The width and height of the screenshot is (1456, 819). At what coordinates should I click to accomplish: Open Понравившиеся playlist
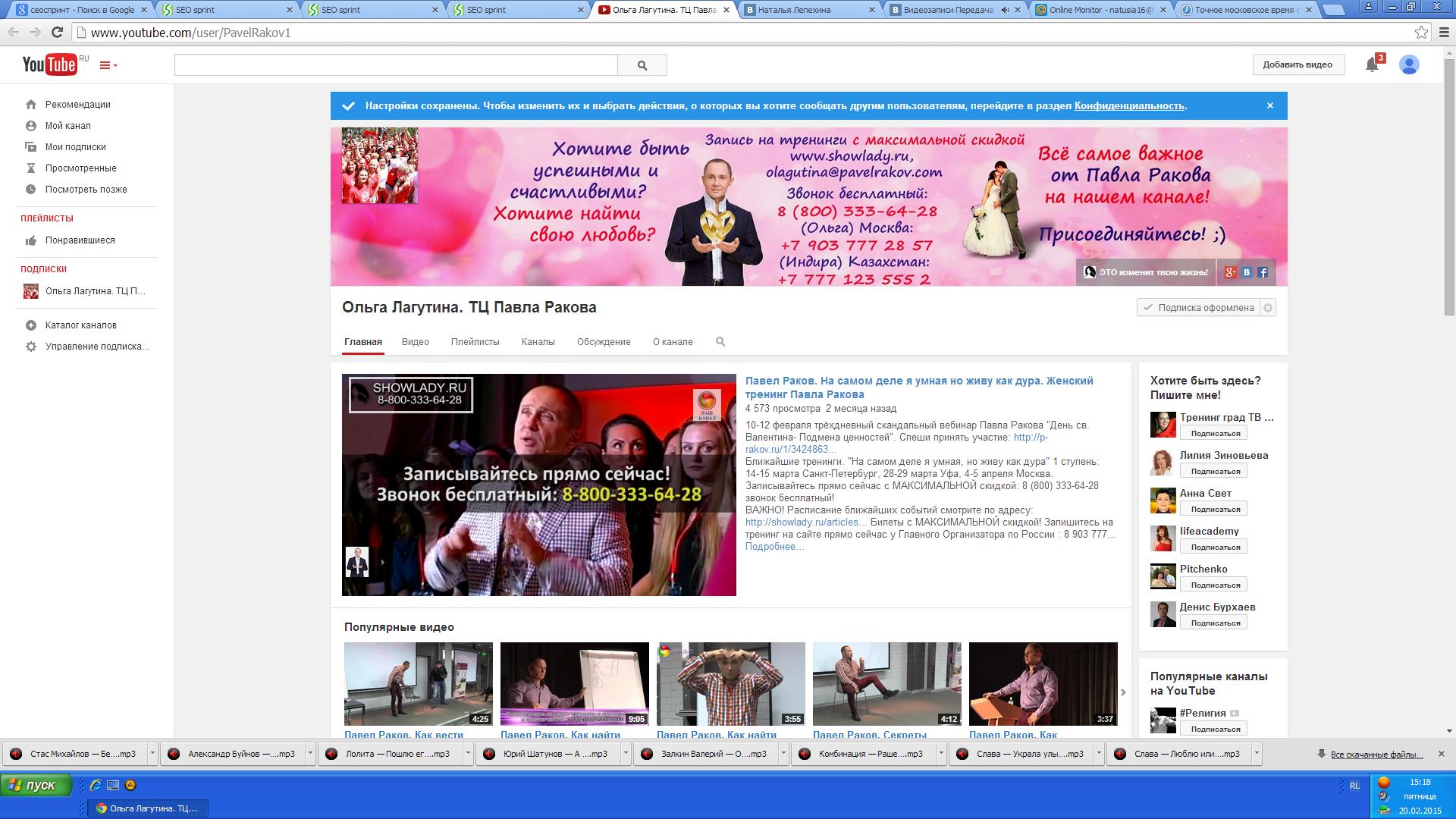click(x=80, y=240)
